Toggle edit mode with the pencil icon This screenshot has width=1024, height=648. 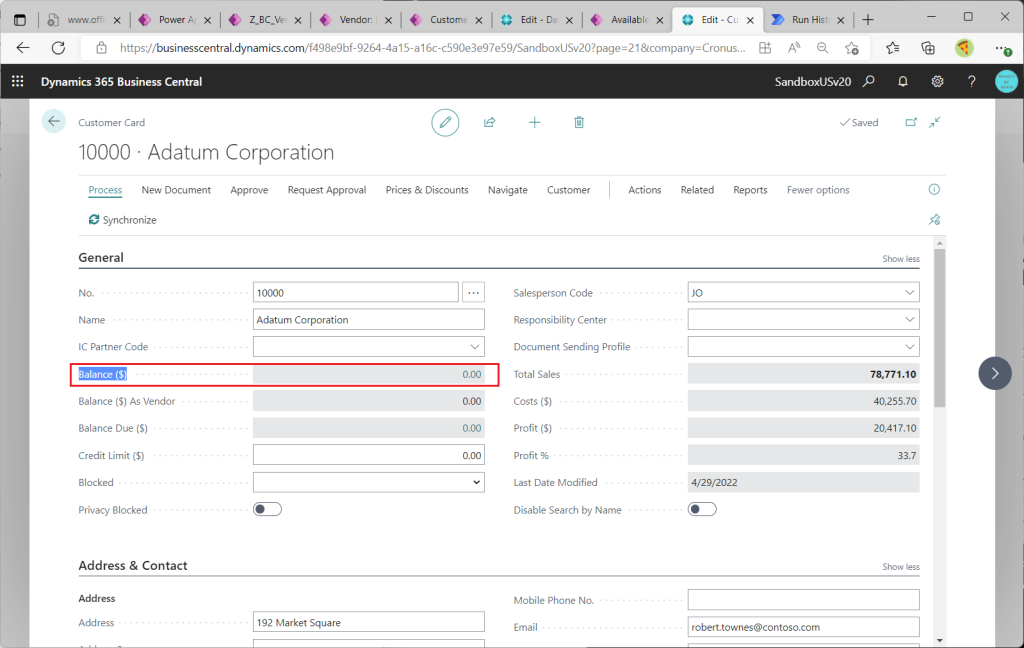[x=445, y=122]
